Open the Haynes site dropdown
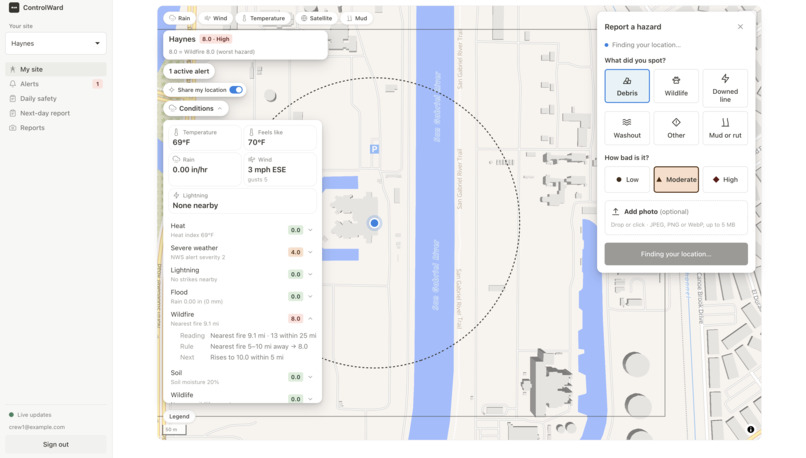Screen dimensions: 806x458 pos(56,44)
